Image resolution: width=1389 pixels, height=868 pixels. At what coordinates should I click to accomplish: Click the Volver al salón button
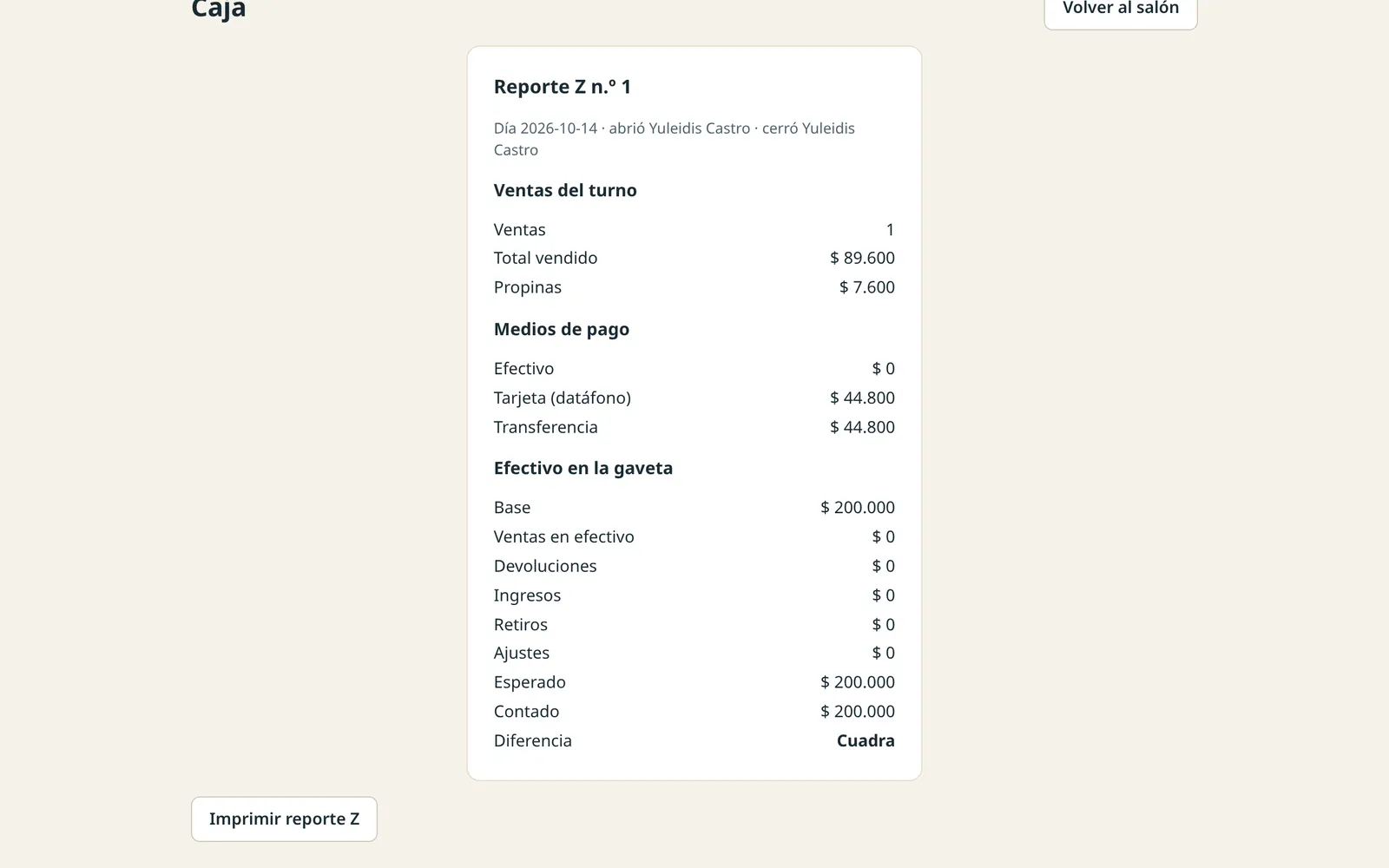click(1121, 9)
